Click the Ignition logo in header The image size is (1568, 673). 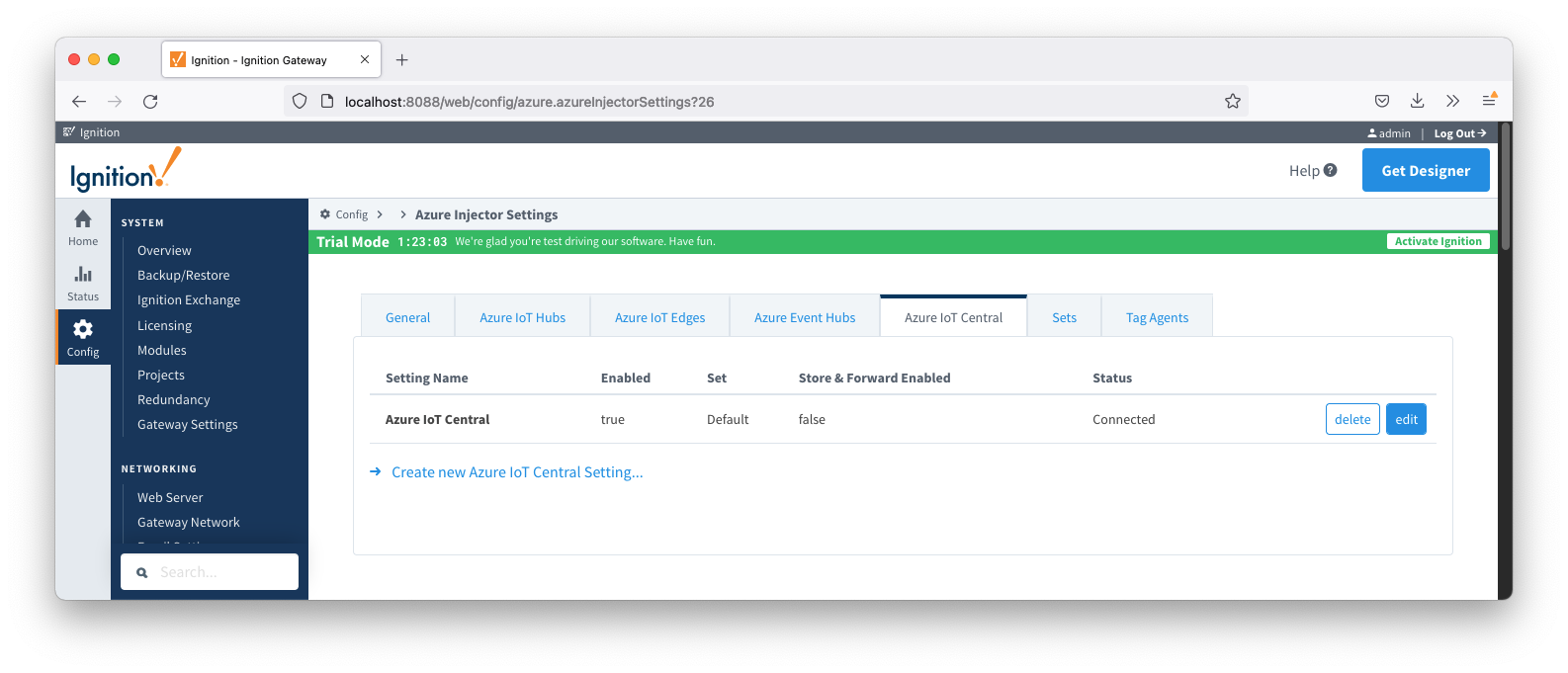pyautogui.click(x=126, y=170)
